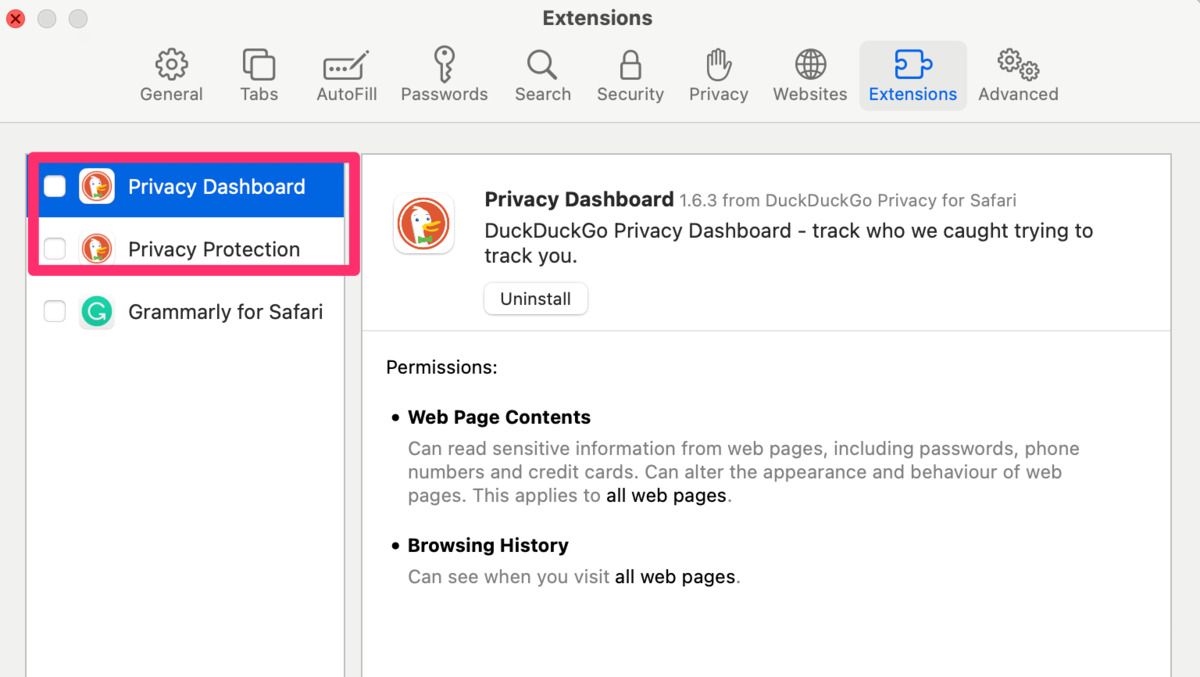Open the AutoFill pencil icon
The image size is (1200, 677).
click(x=346, y=65)
